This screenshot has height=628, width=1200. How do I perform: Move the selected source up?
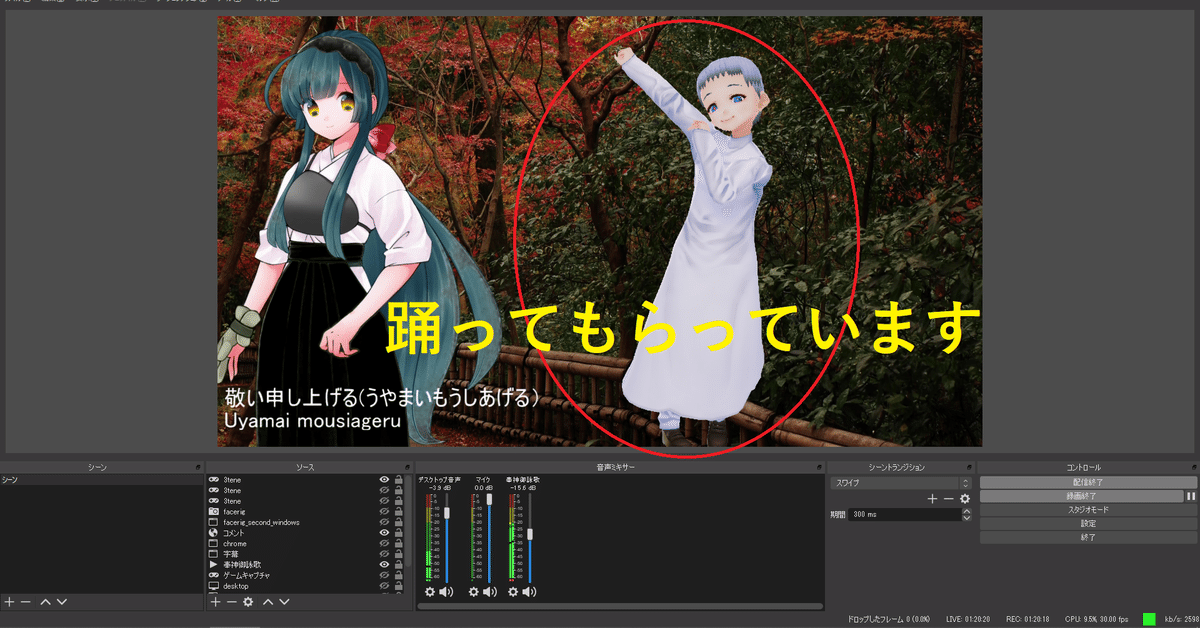coord(268,602)
